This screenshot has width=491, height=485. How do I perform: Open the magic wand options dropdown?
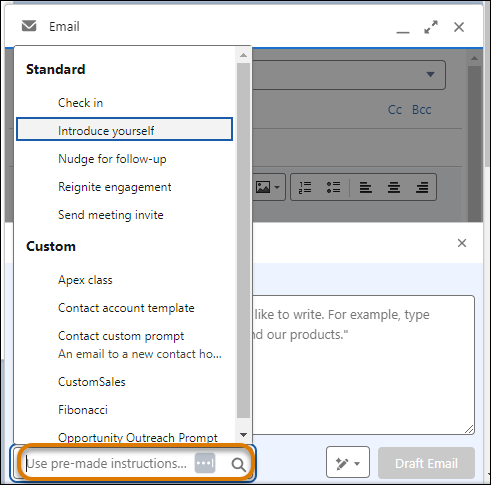point(348,462)
